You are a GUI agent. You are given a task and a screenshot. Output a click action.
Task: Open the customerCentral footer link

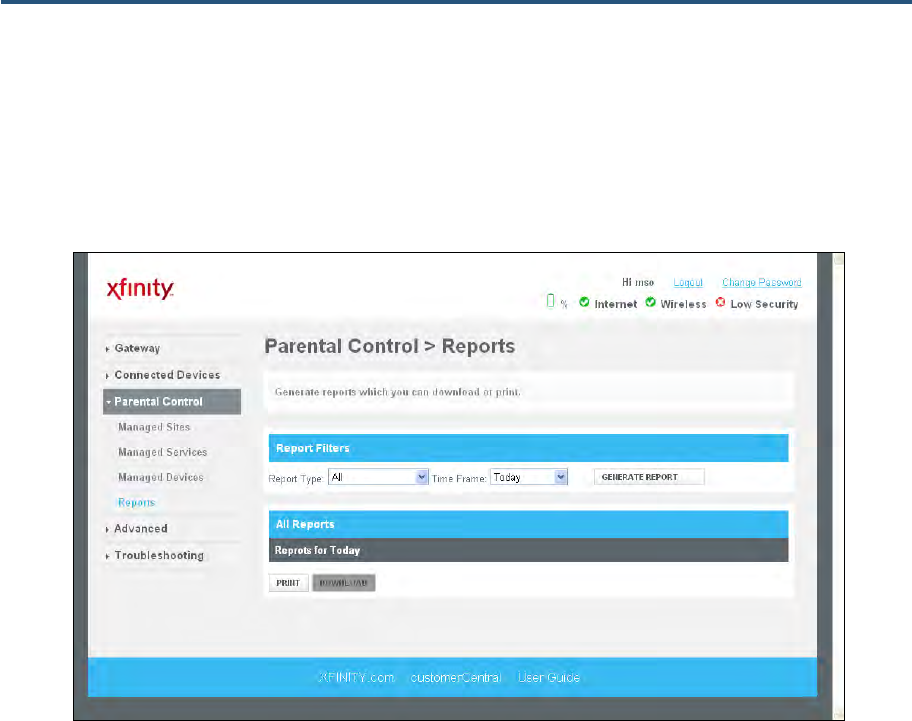[x=456, y=677]
